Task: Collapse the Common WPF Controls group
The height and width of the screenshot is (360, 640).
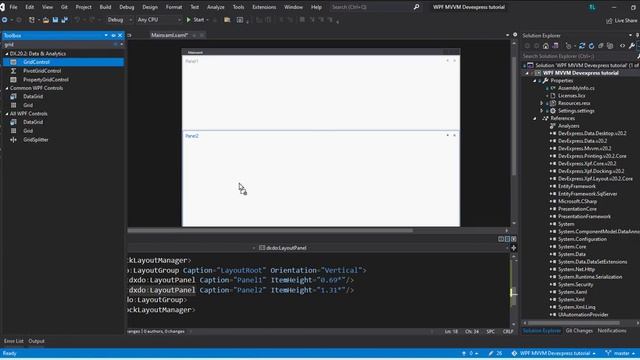Action: tap(7, 88)
